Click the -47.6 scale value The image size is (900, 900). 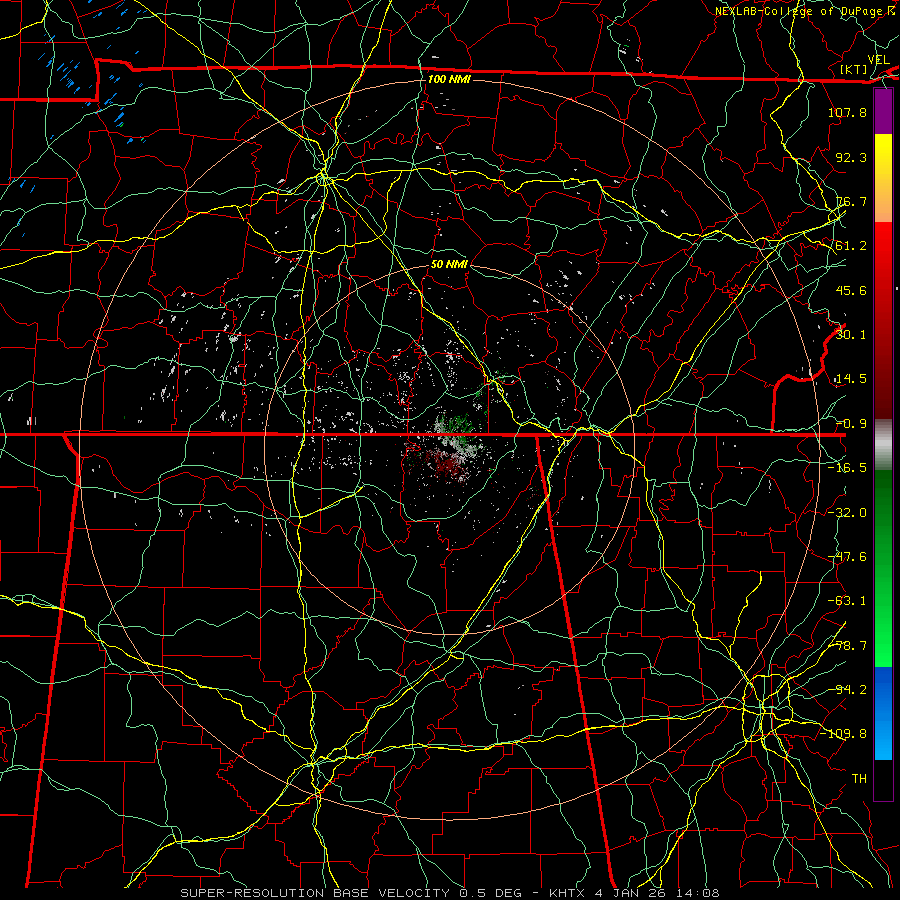pyautogui.click(x=847, y=557)
